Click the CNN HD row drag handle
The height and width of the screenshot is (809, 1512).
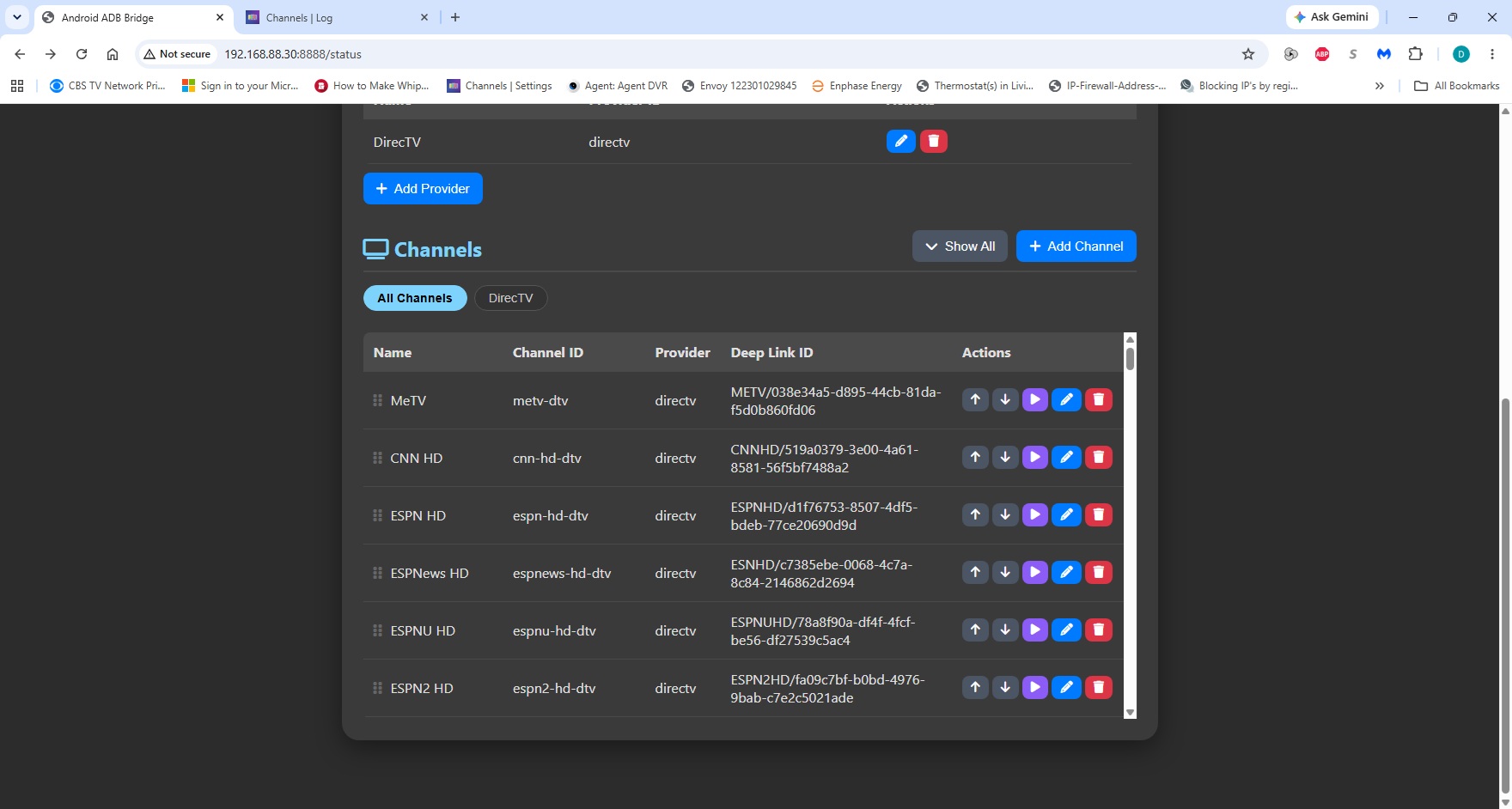[377, 458]
